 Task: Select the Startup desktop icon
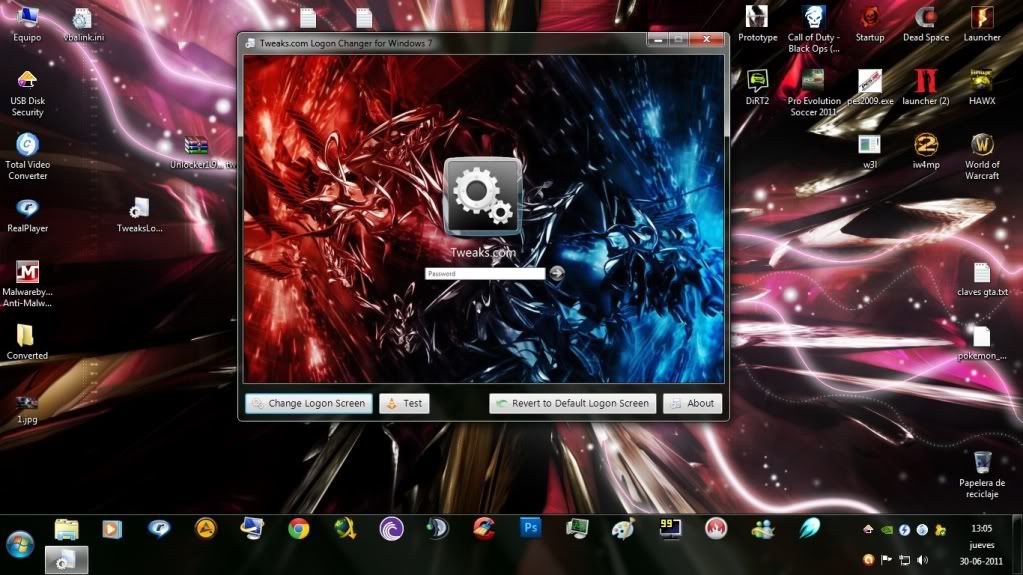[x=870, y=23]
